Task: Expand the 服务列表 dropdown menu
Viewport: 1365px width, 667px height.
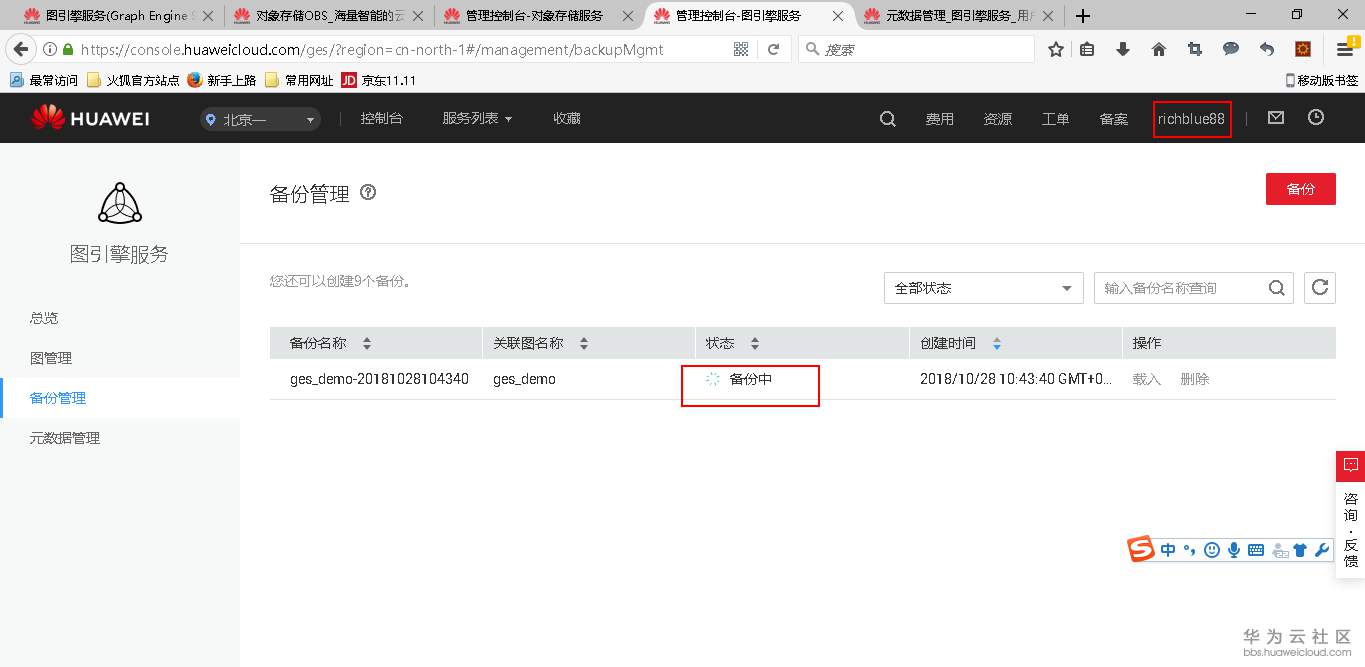Action: coord(477,118)
